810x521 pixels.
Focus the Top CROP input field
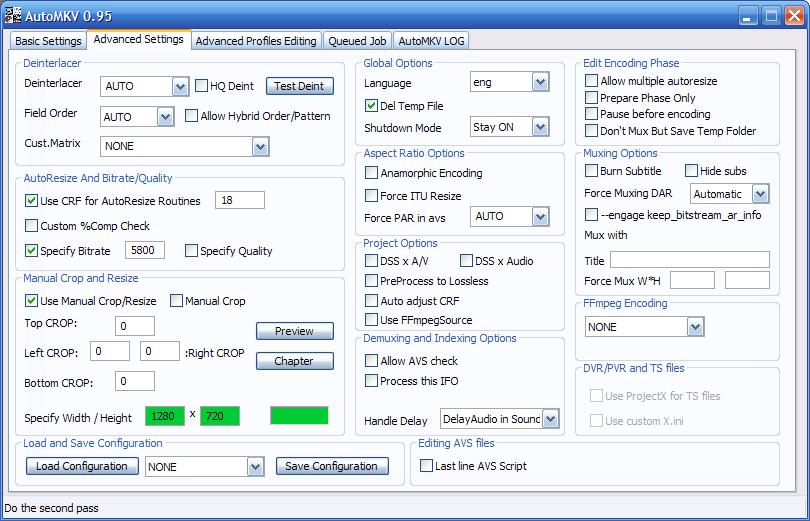135,326
